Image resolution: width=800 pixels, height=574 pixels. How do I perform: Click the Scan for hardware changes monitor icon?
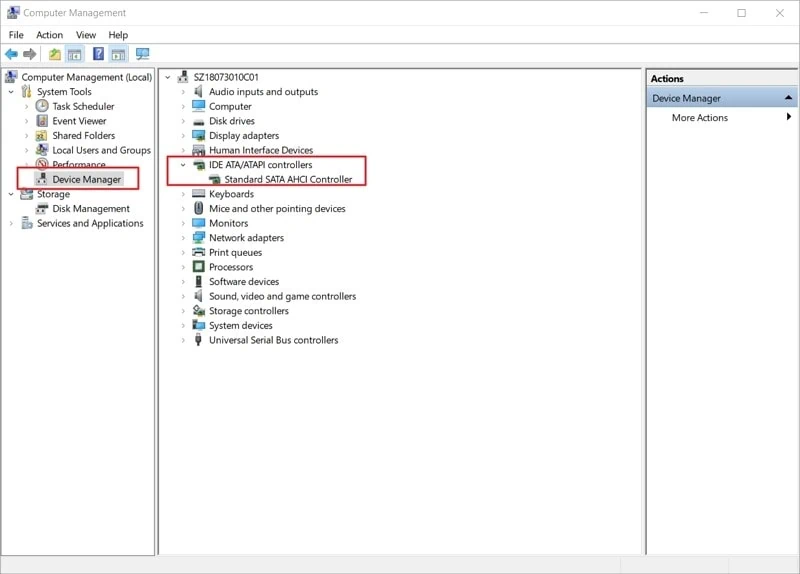(x=142, y=54)
